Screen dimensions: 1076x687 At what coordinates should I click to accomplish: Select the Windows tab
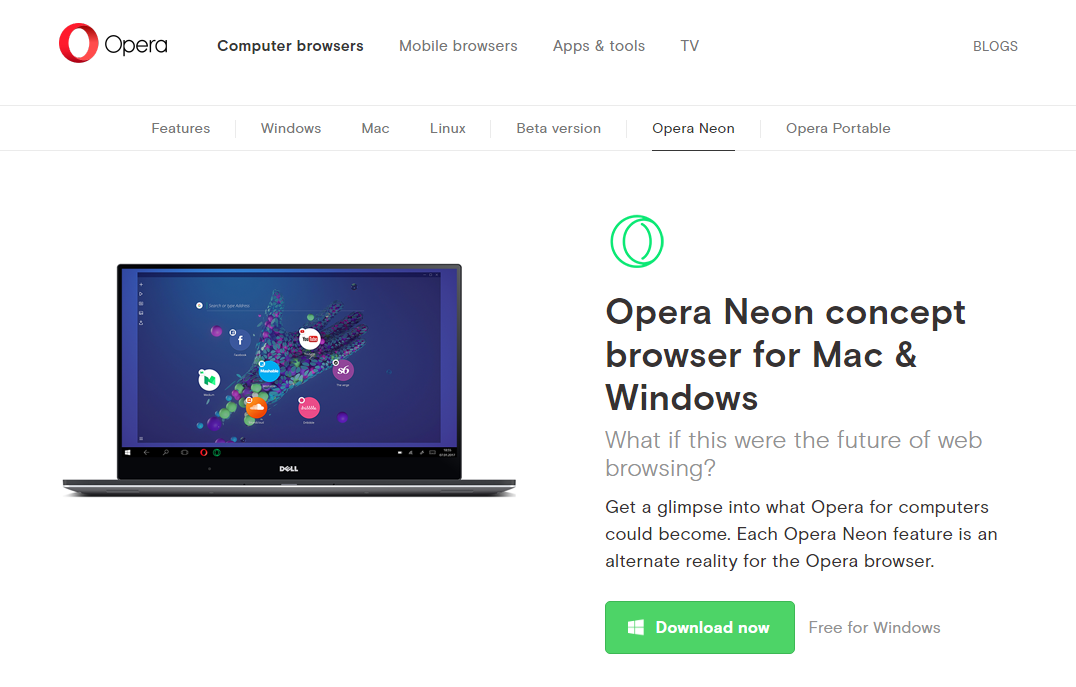click(x=291, y=128)
